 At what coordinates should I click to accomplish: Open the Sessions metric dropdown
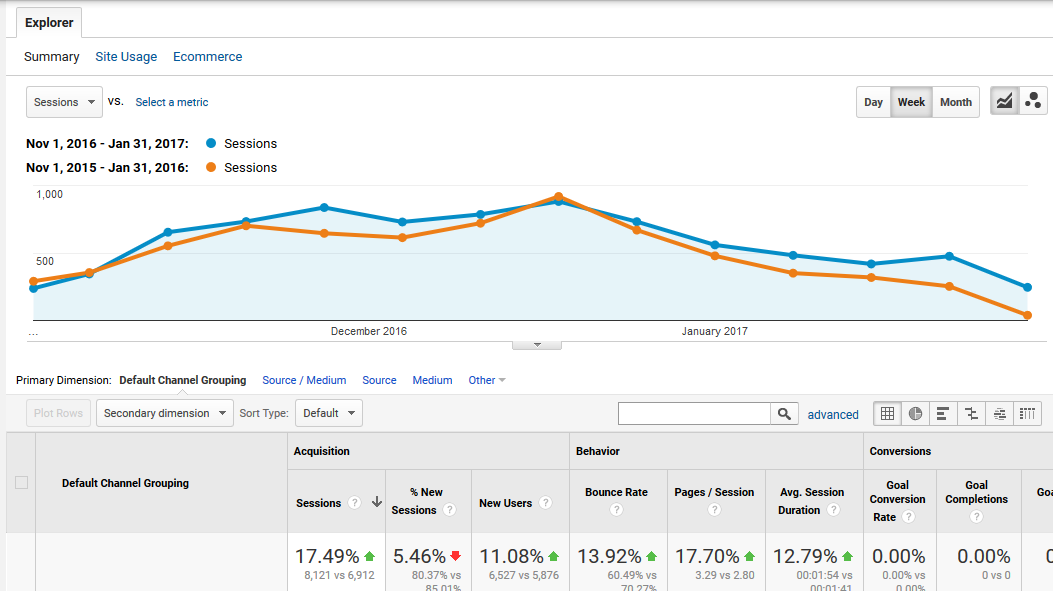click(x=64, y=102)
